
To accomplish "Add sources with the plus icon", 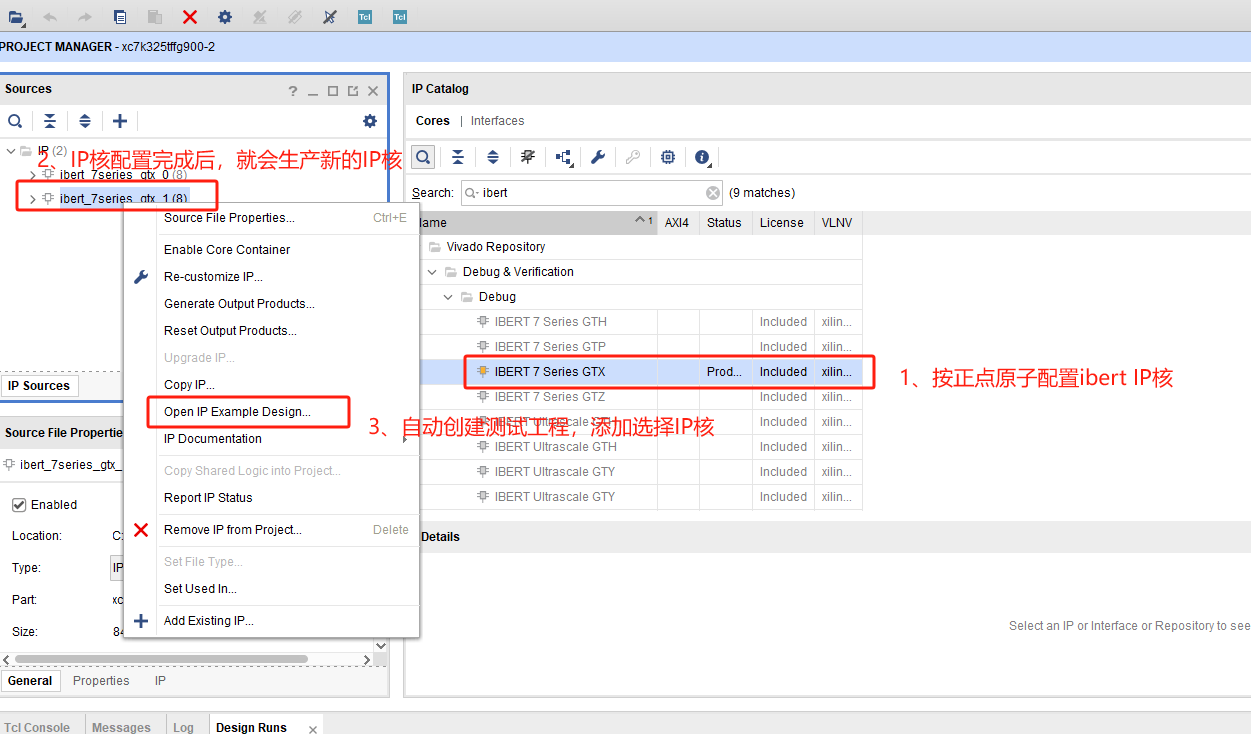I will [x=120, y=121].
